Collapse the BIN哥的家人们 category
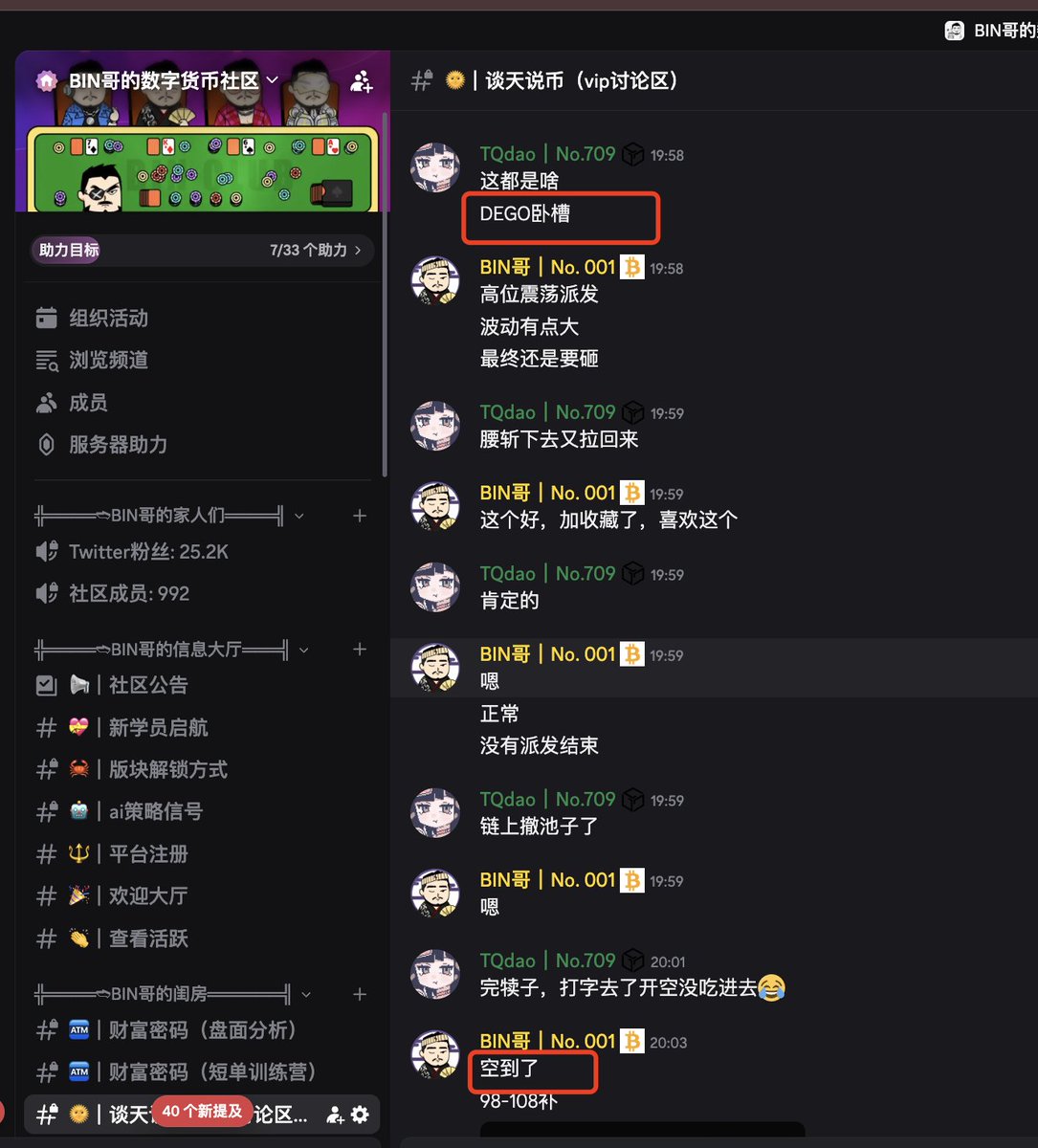The width and height of the screenshot is (1038, 1148). click(x=169, y=516)
